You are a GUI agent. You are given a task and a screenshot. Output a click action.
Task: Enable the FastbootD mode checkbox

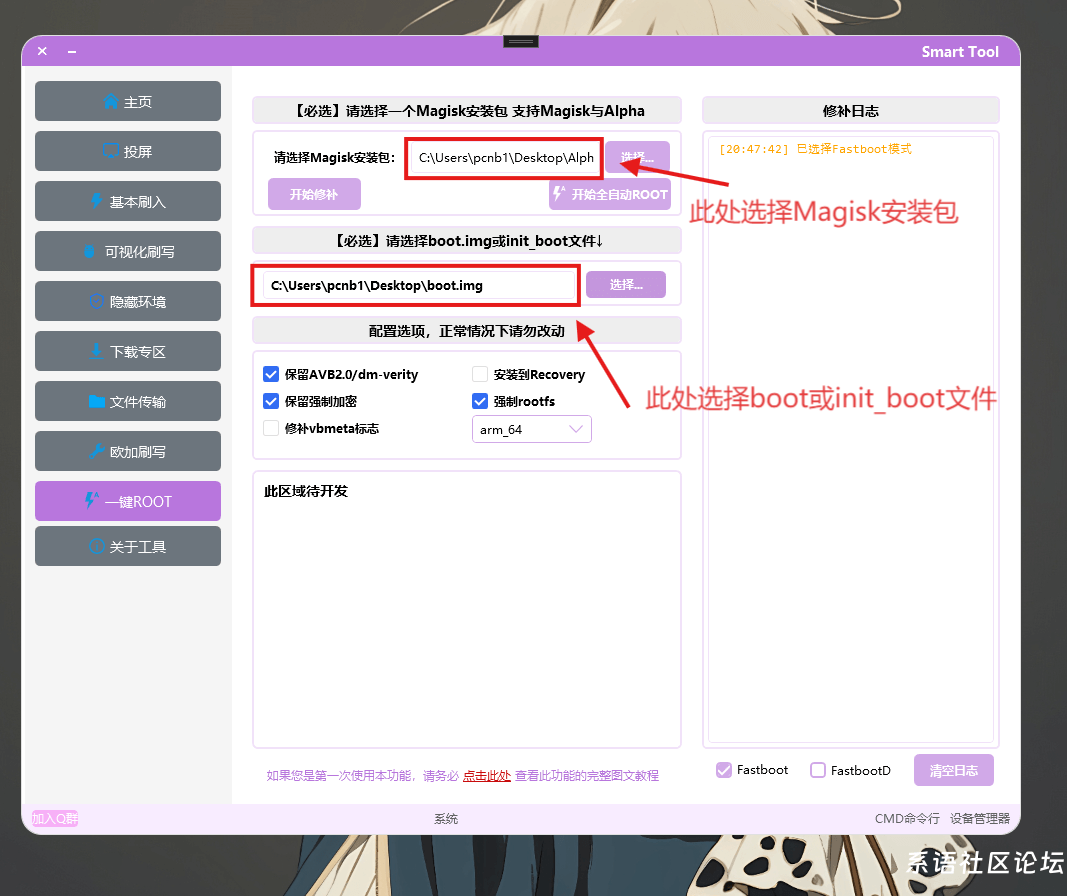(x=818, y=770)
